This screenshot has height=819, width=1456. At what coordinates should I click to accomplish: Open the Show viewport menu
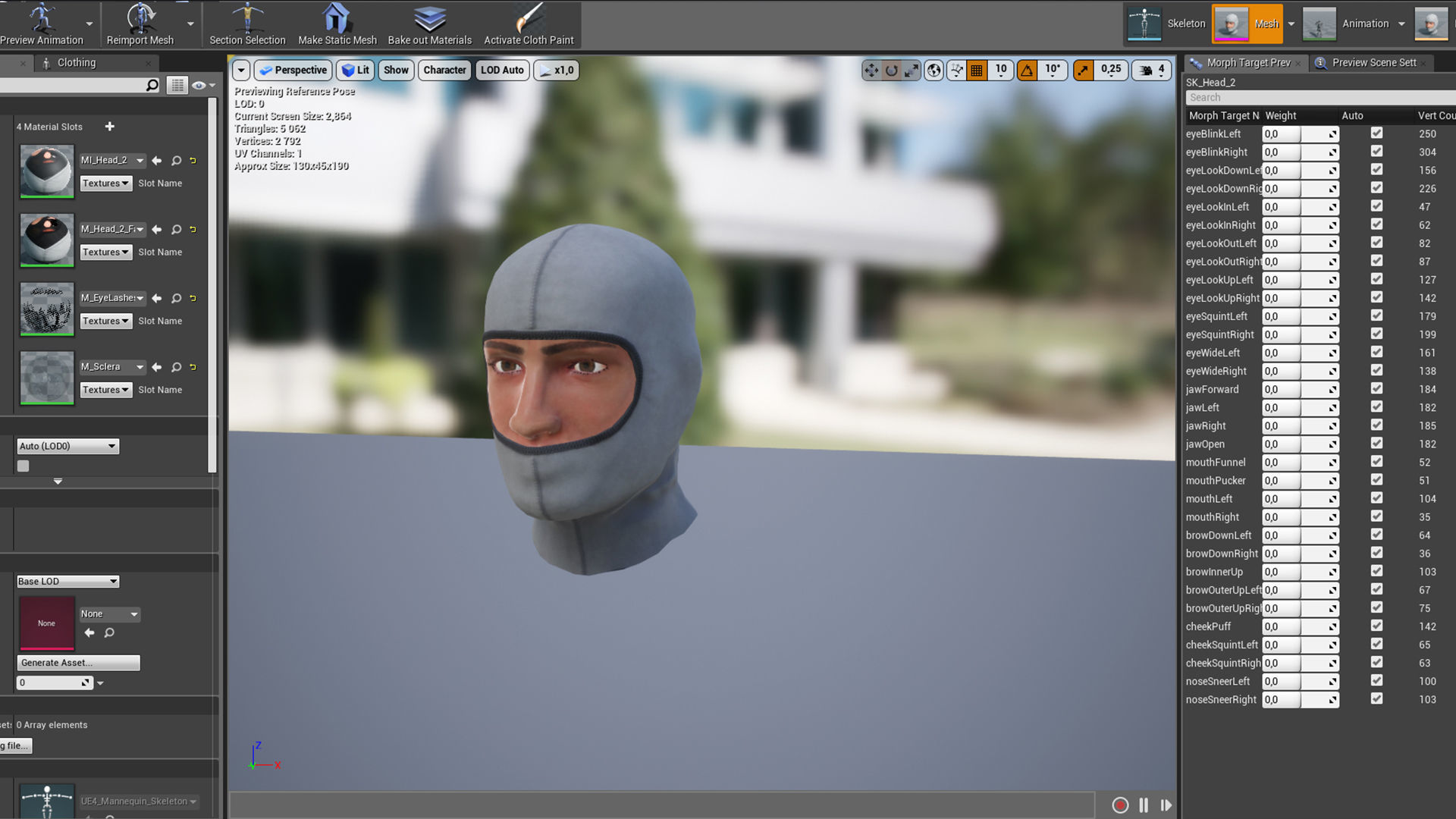click(396, 71)
